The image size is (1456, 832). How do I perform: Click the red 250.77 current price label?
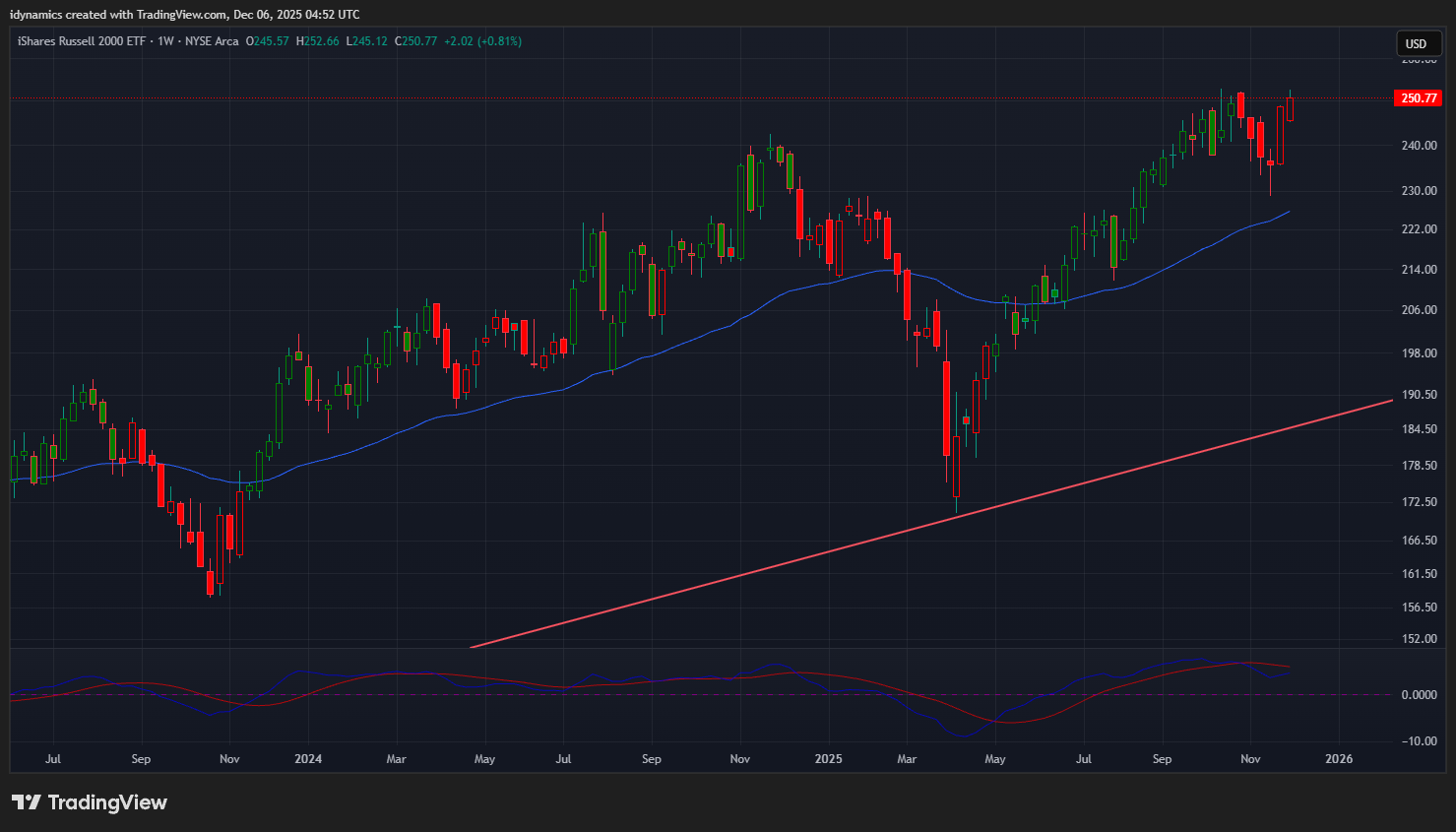click(1419, 98)
